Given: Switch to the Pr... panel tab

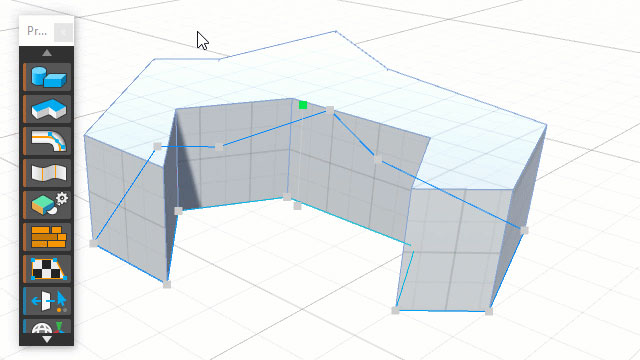Looking at the screenshot, I should tap(37, 31).
